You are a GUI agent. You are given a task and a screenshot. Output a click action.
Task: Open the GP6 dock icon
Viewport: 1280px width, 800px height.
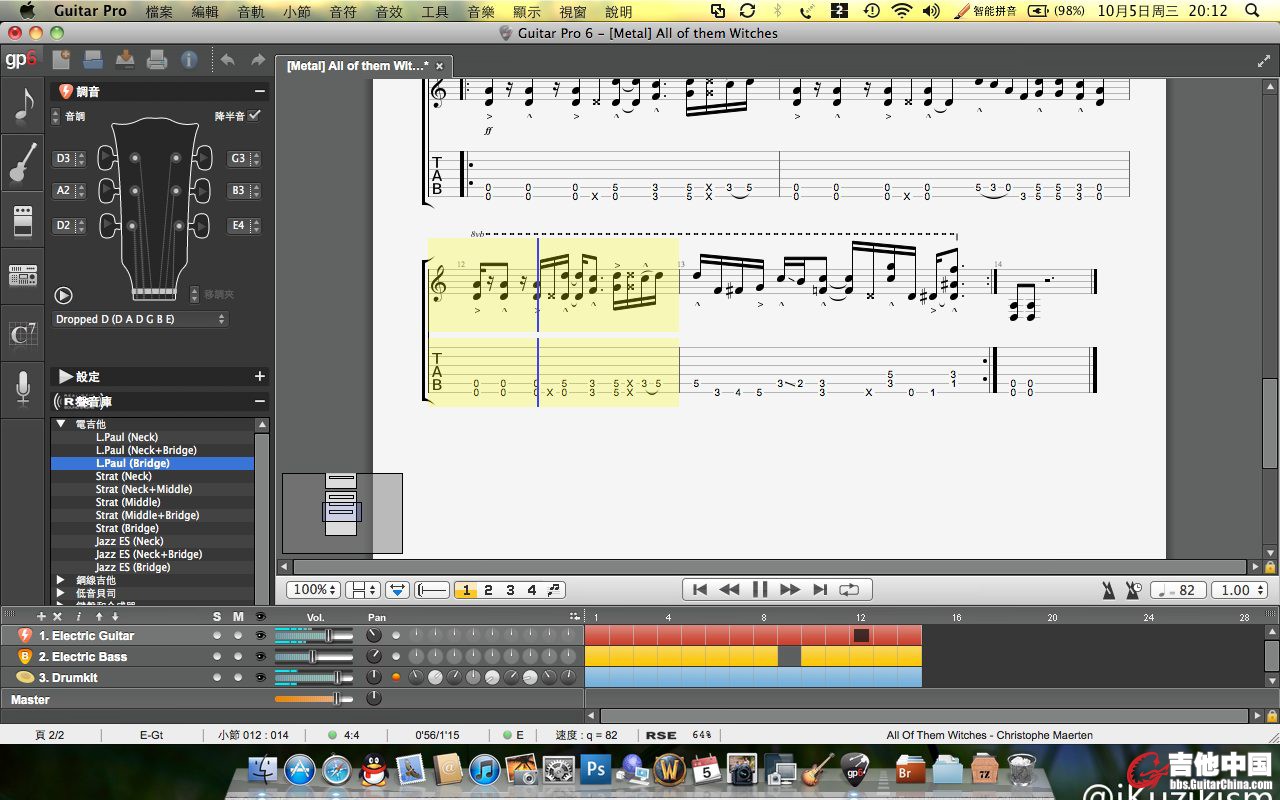tap(855, 770)
